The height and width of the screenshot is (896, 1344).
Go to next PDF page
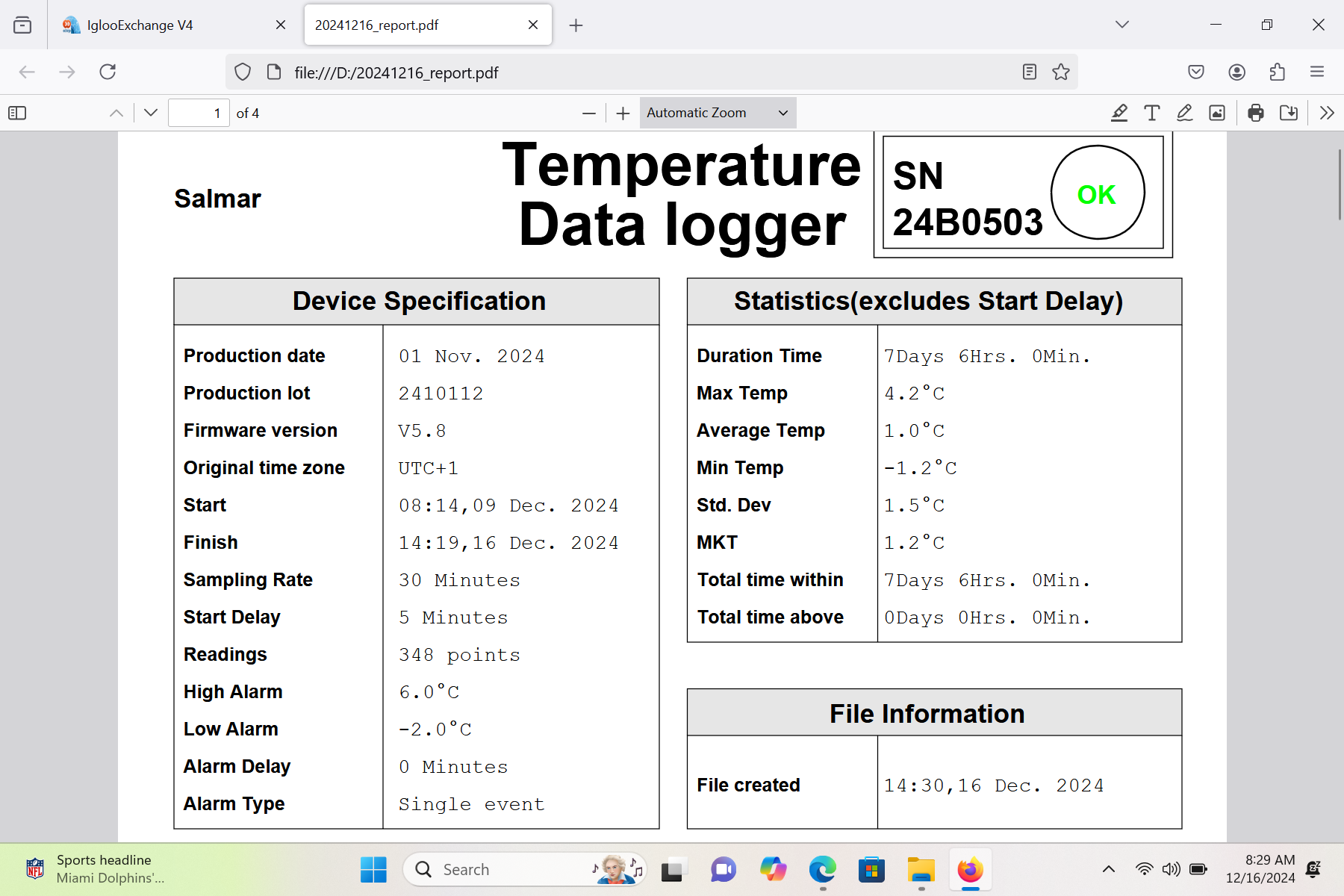coord(151,113)
